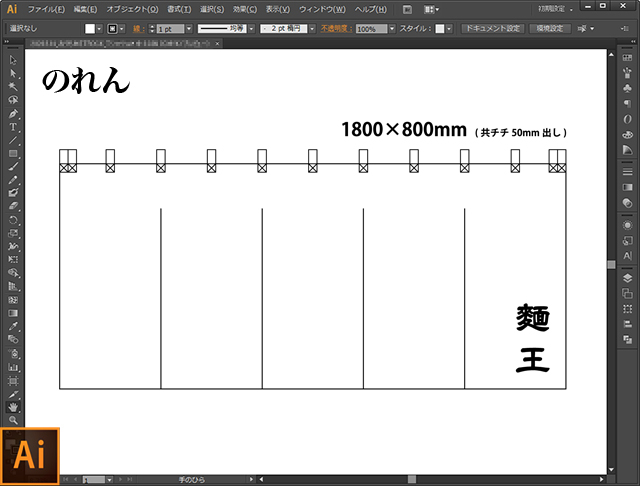
Task: Open the ファイル menu
Action: [x=46, y=9]
